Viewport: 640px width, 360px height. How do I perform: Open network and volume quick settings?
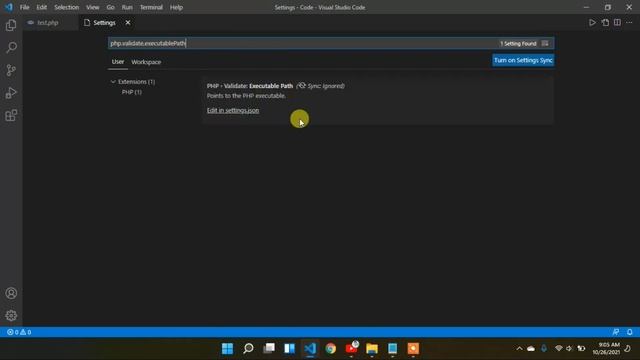[x=570, y=349]
